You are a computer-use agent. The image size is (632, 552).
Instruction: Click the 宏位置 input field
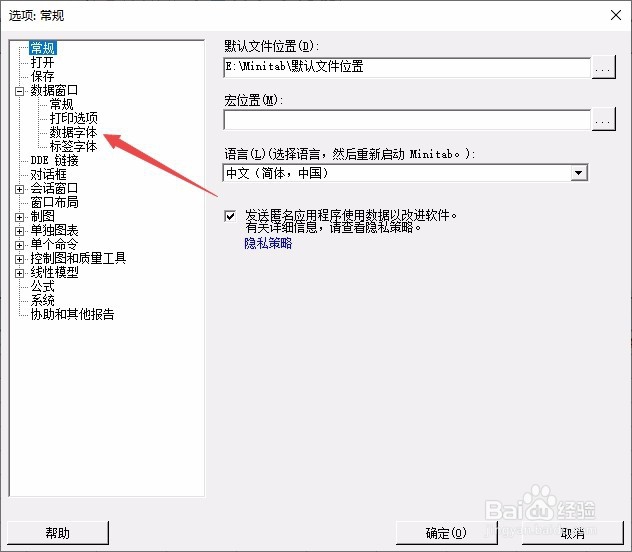pyautogui.click(x=407, y=119)
